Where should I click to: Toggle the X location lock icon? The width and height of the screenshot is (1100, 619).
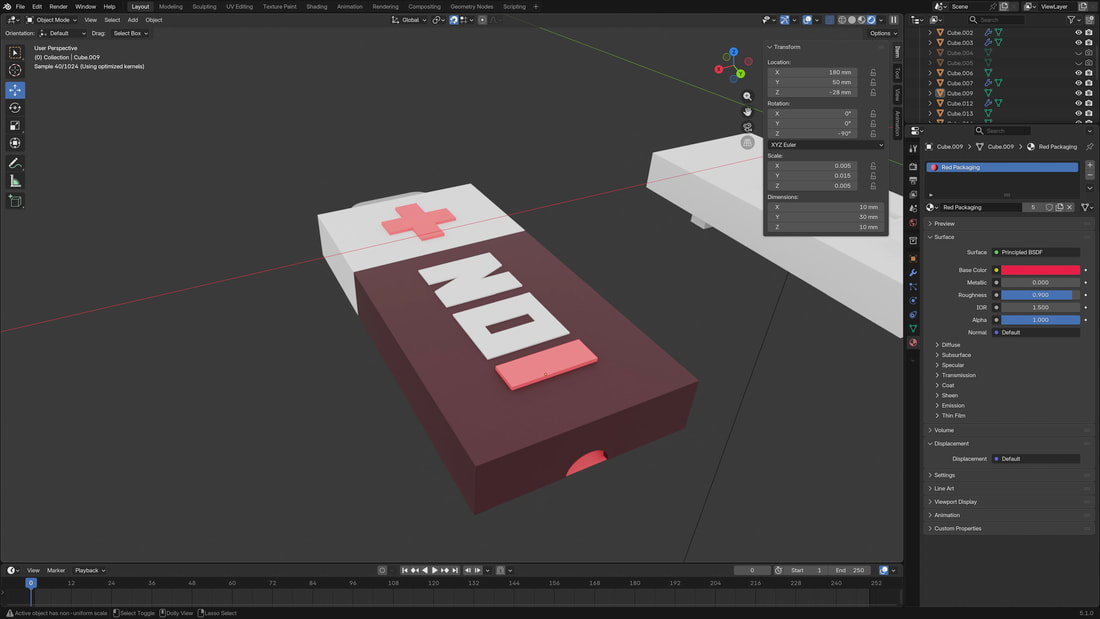click(873, 72)
